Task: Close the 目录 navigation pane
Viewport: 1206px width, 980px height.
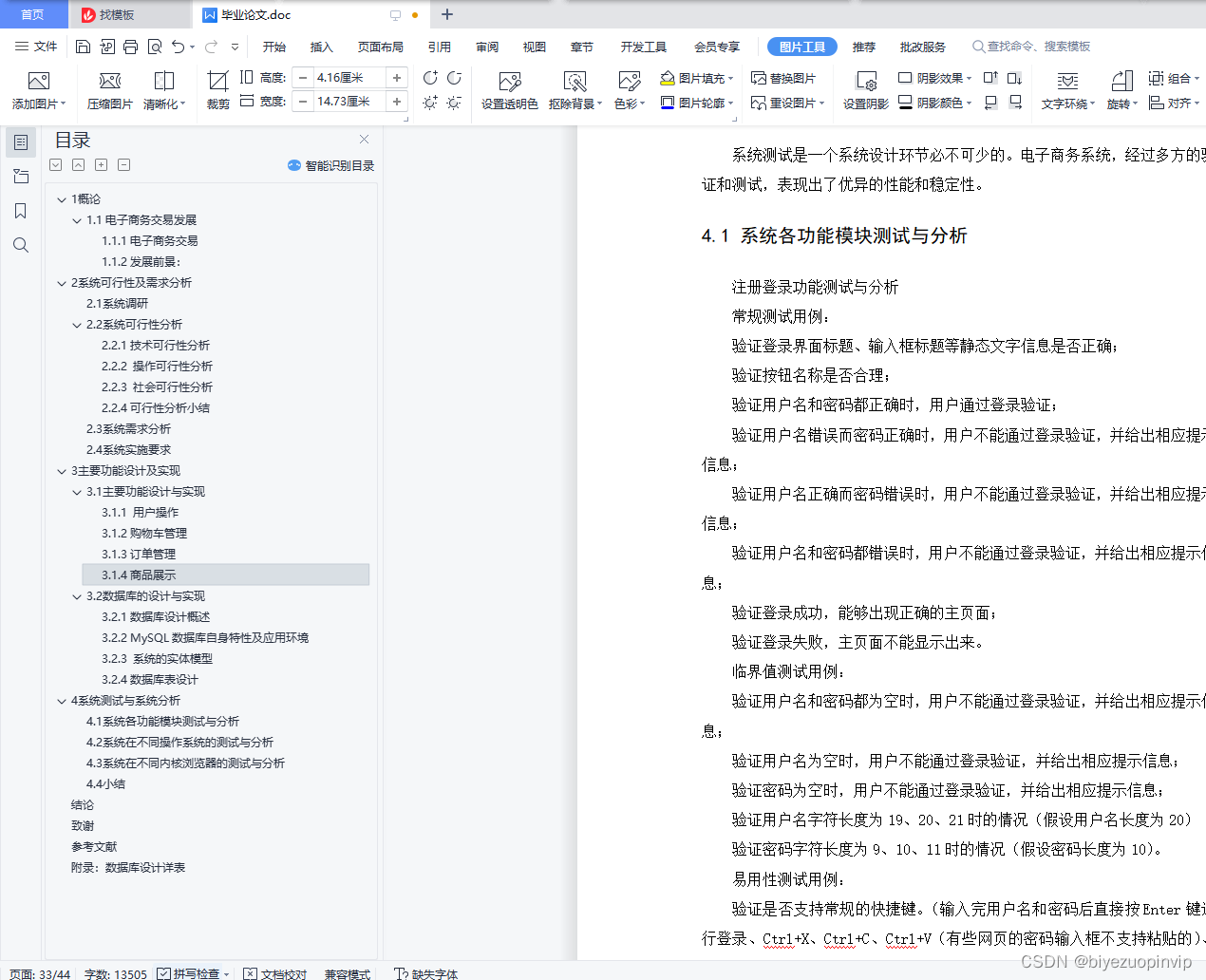Action: [x=364, y=139]
